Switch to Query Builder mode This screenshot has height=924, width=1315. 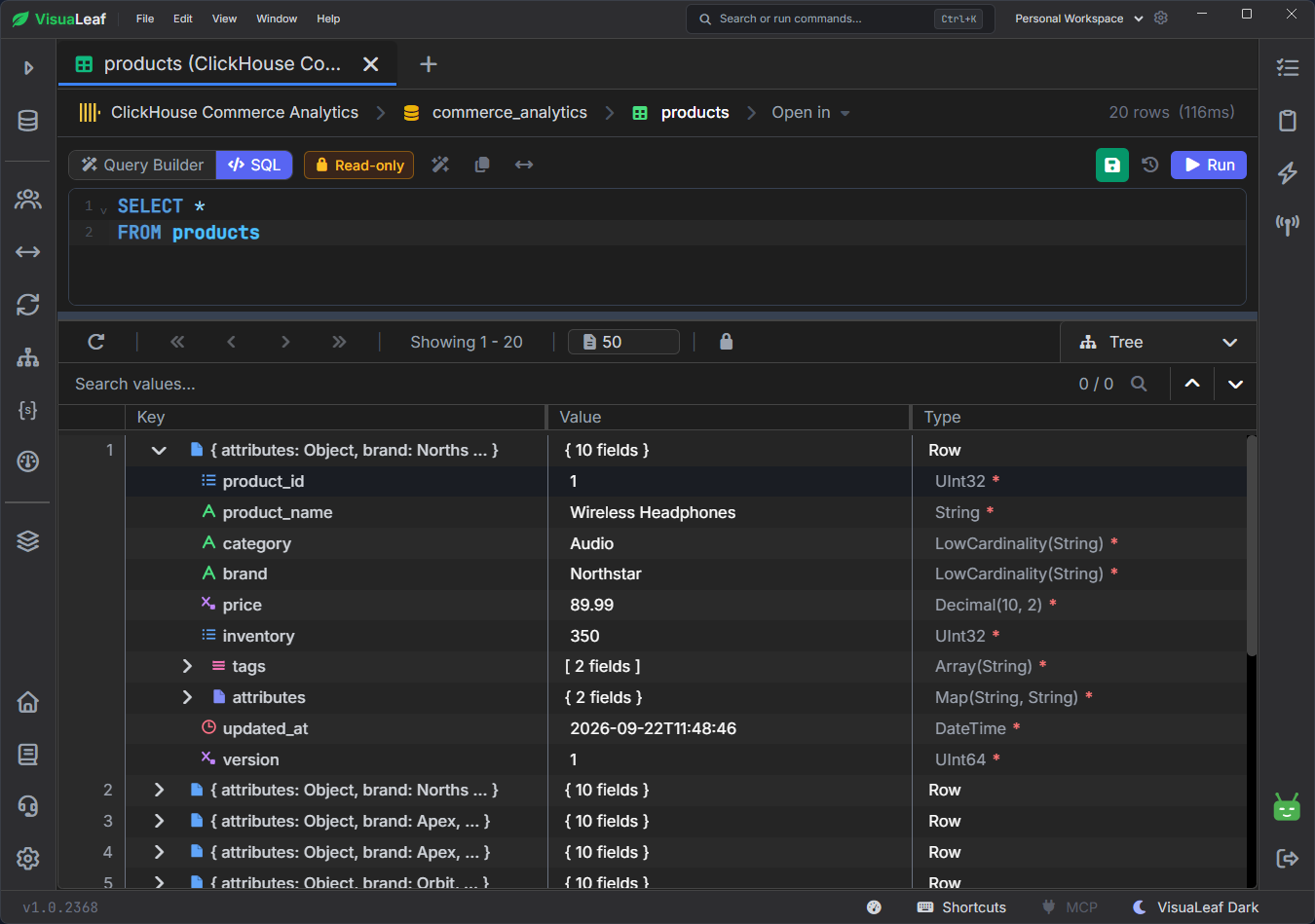tap(143, 165)
